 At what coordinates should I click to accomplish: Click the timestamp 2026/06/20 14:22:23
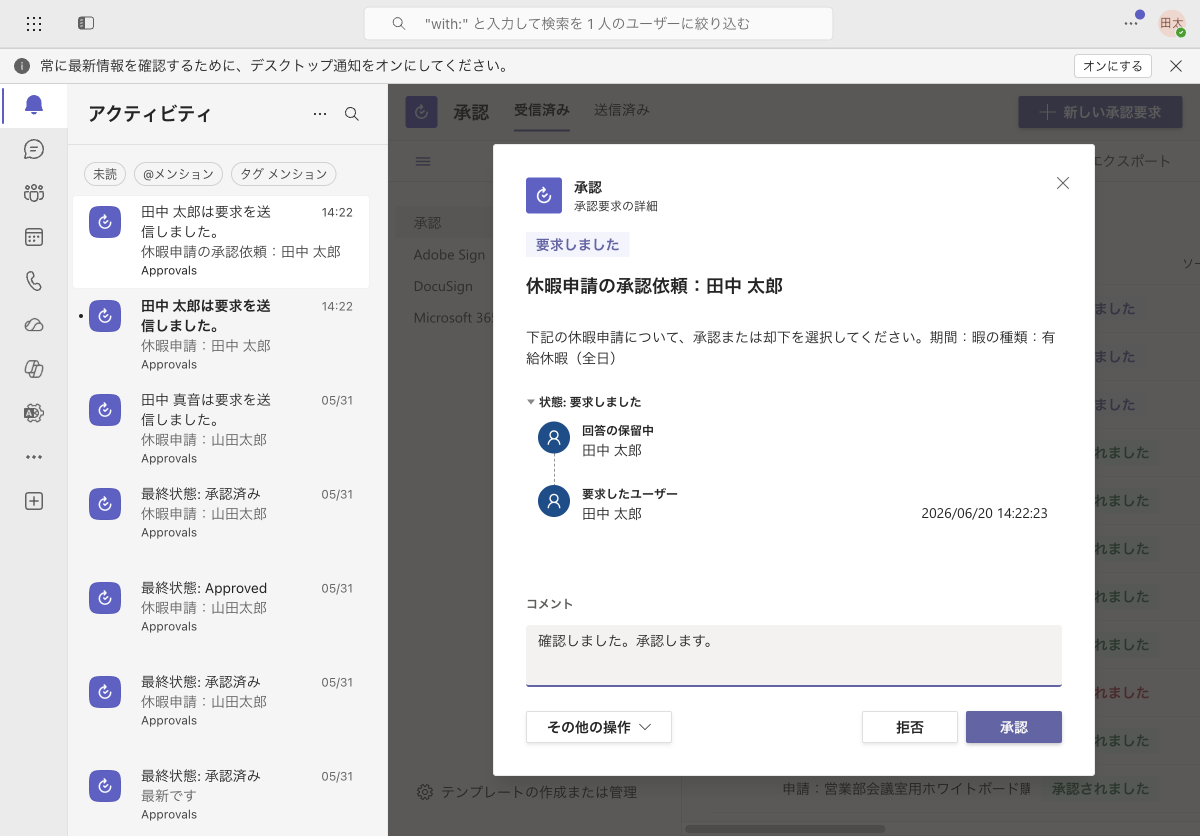[x=984, y=513]
